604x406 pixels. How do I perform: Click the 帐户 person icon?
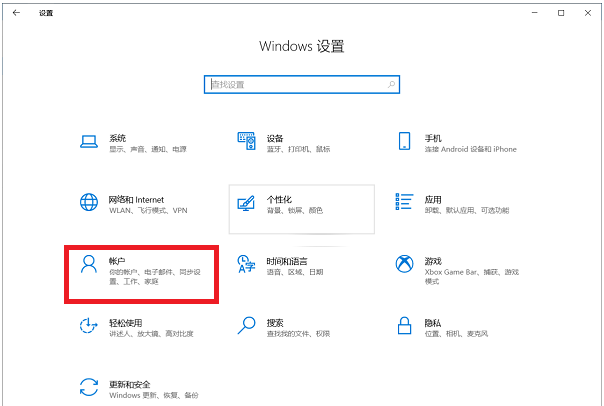(x=89, y=264)
